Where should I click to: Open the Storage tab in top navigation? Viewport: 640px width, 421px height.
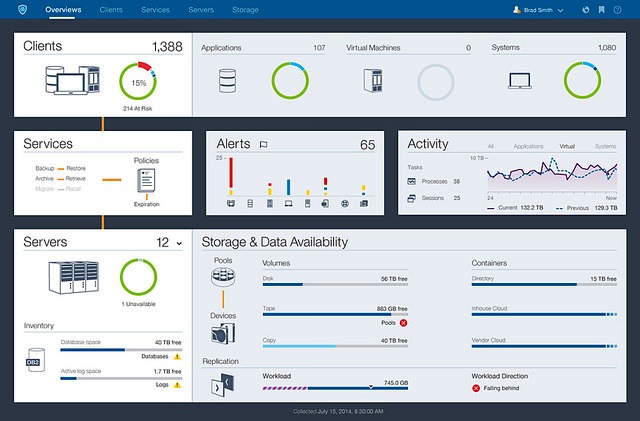point(245,9)
